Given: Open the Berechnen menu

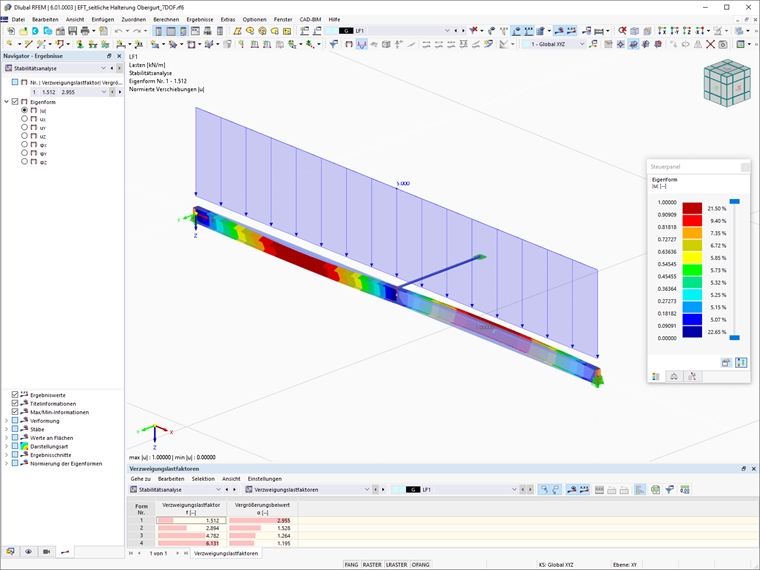Looking at the screenshot, I should 166,19.
